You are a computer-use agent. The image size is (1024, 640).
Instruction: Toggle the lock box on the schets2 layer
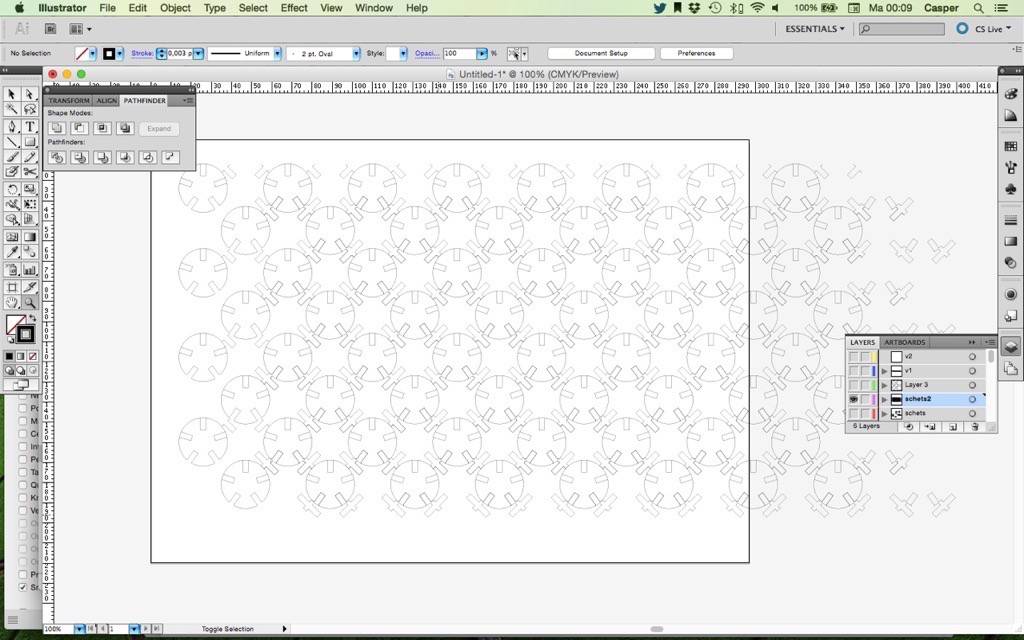(865, 399)
